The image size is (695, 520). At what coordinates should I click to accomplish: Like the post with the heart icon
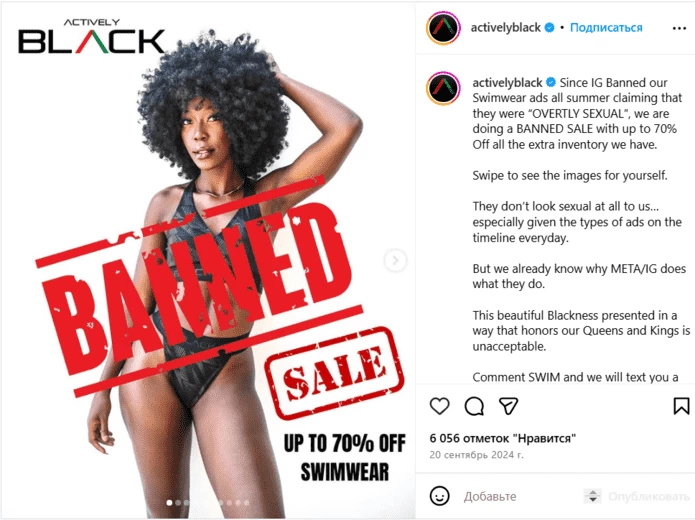tap(439, 406)
